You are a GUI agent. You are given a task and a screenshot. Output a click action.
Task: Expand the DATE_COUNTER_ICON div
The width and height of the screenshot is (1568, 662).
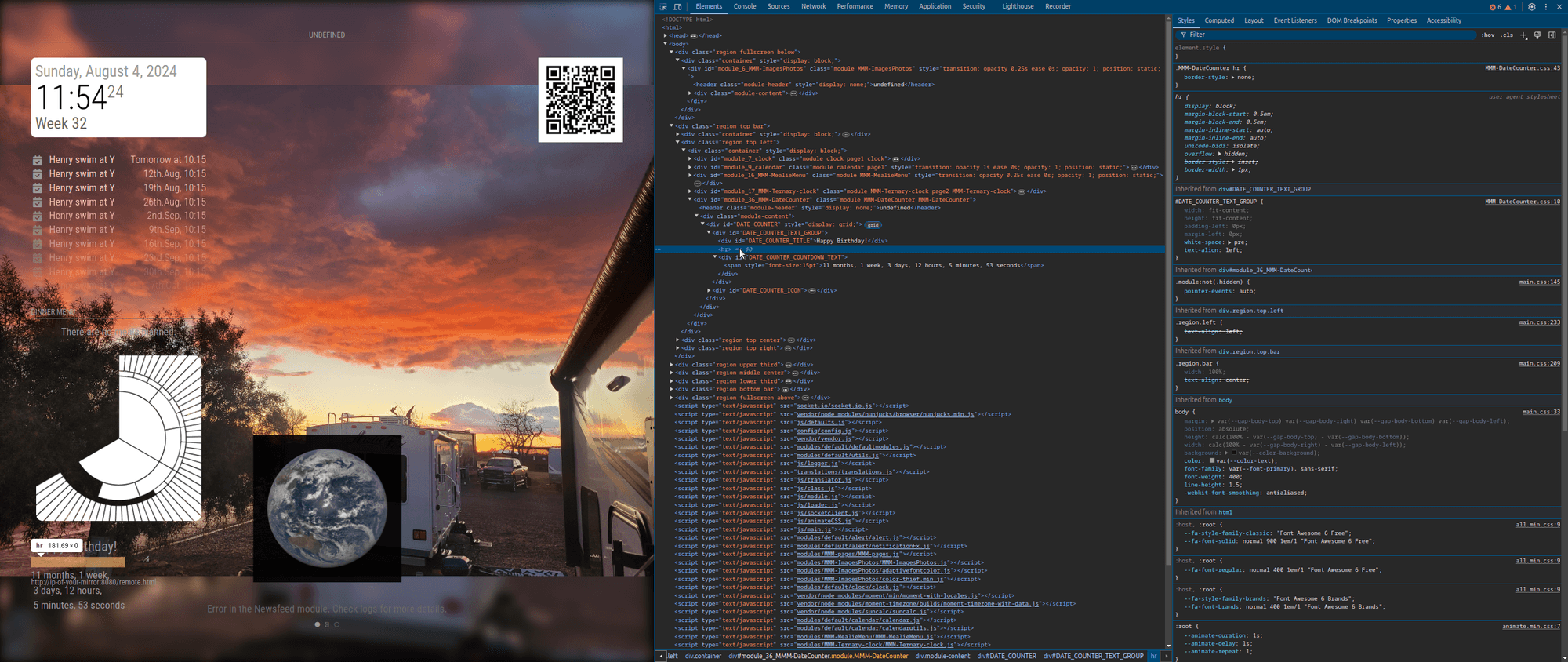pos(709,290)
